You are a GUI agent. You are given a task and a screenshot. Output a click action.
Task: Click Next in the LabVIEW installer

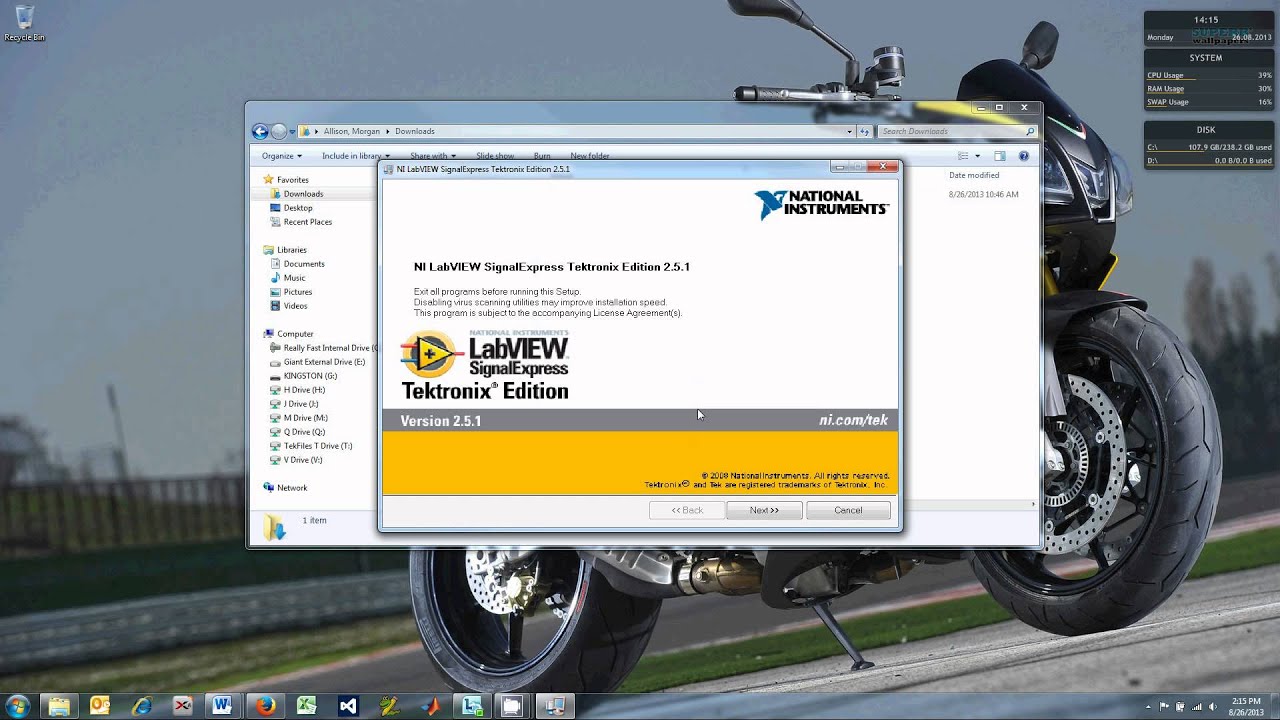point(764,510)
